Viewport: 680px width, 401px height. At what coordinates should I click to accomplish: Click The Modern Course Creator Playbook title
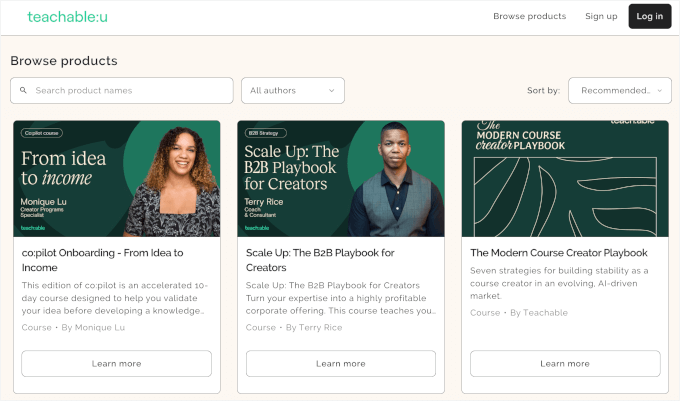tap(558, 253)
